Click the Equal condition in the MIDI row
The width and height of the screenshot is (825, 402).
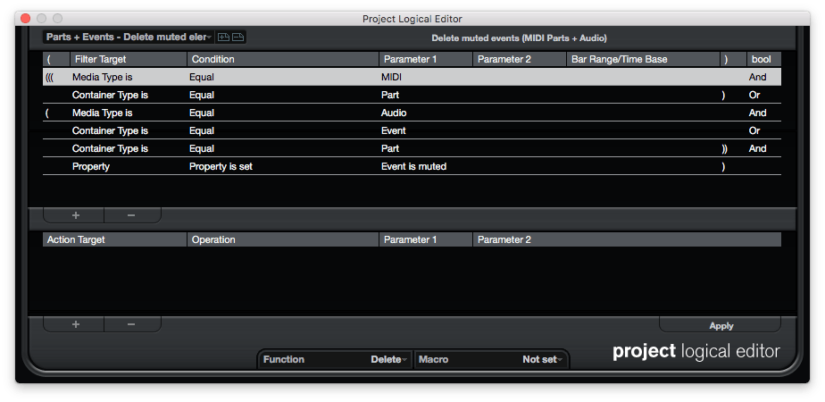202,77
